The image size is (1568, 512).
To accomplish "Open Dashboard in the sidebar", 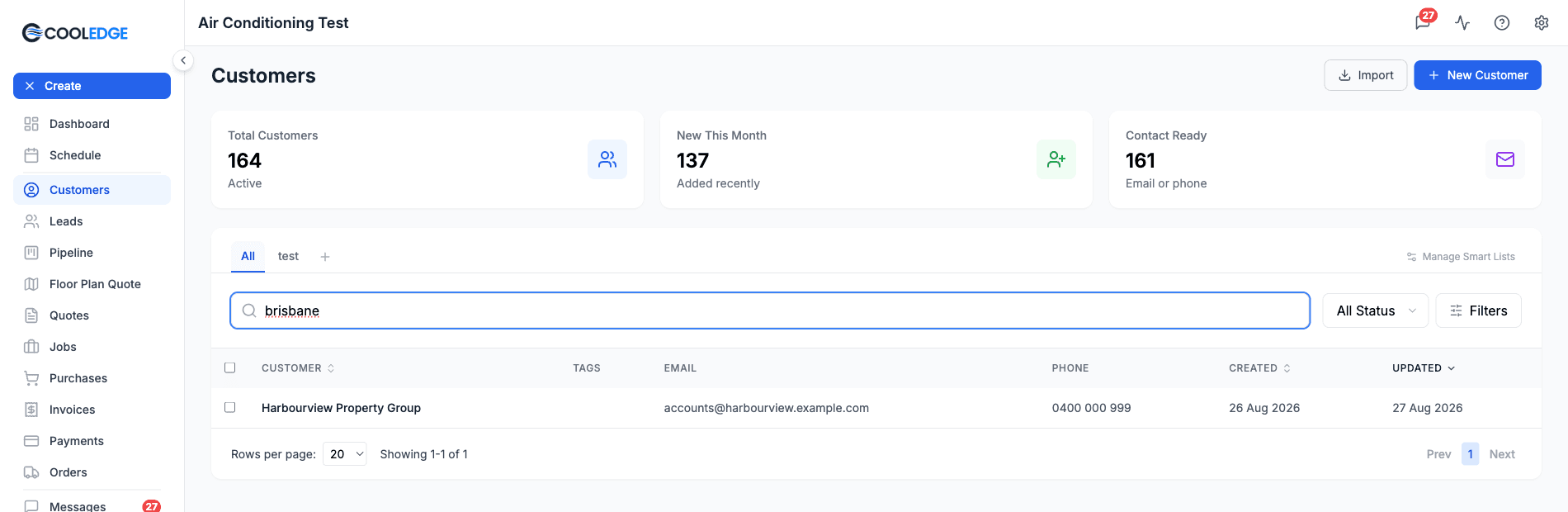I will [x=92, y=124].
